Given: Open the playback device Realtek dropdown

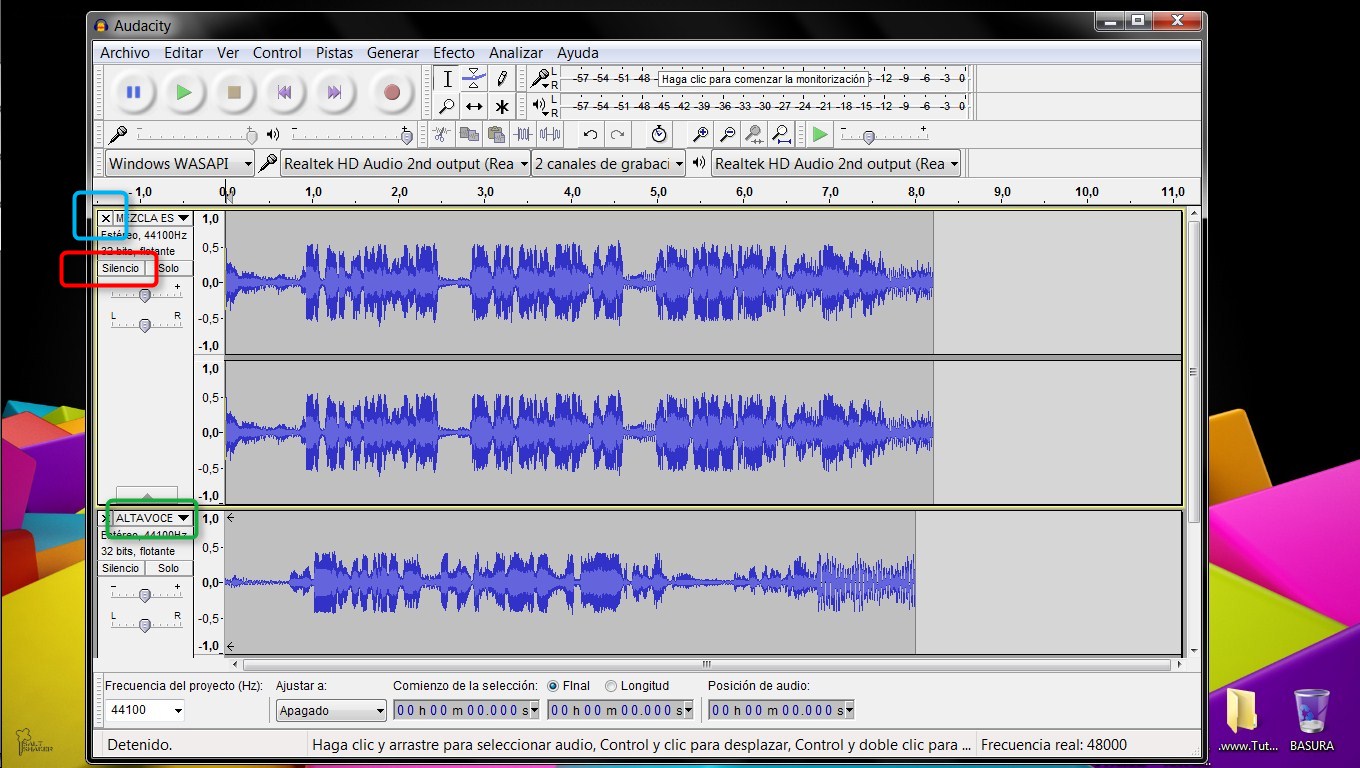Looking at the screenshot, I should click(836, 163).
